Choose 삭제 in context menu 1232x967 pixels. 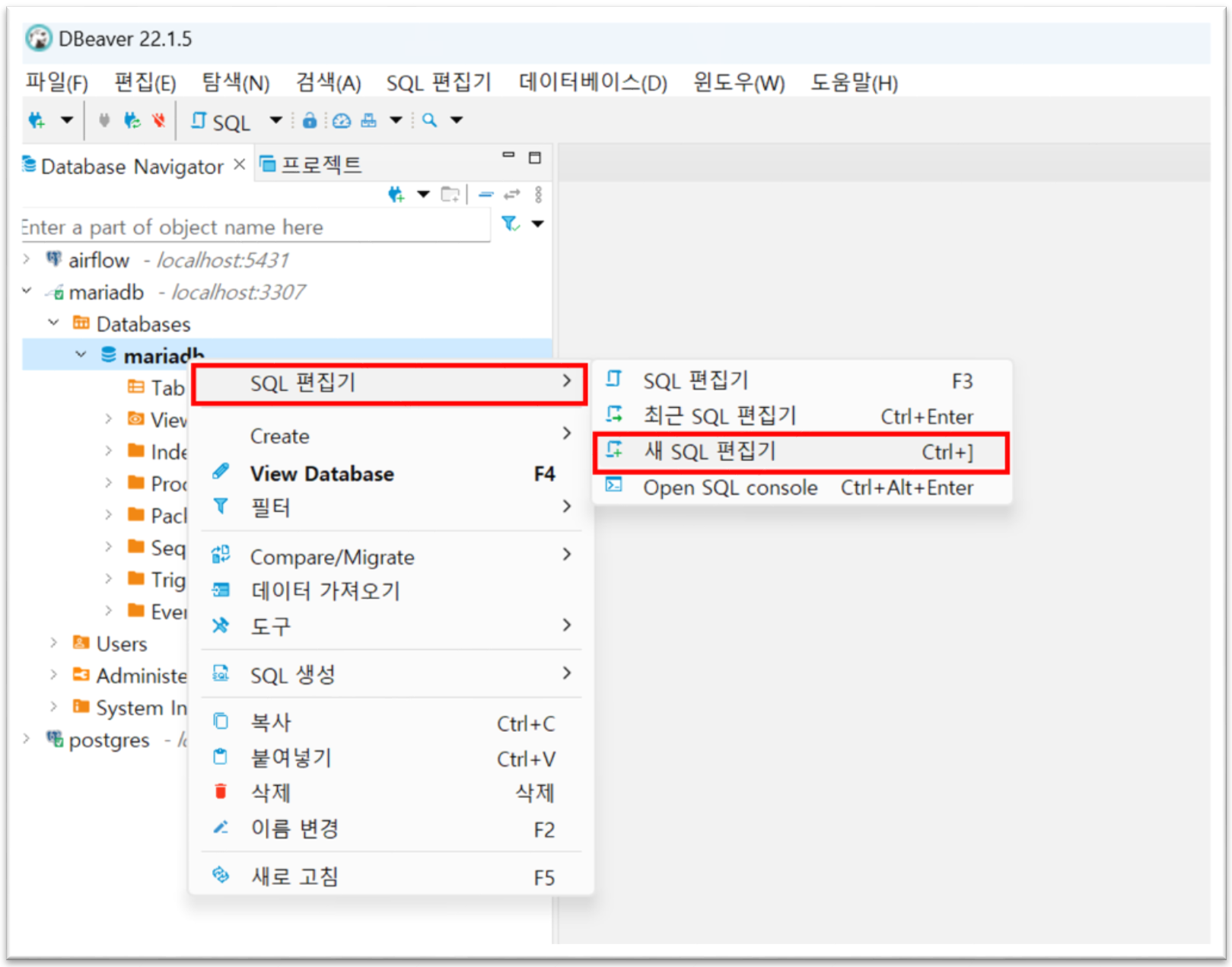tap(390, 793)
